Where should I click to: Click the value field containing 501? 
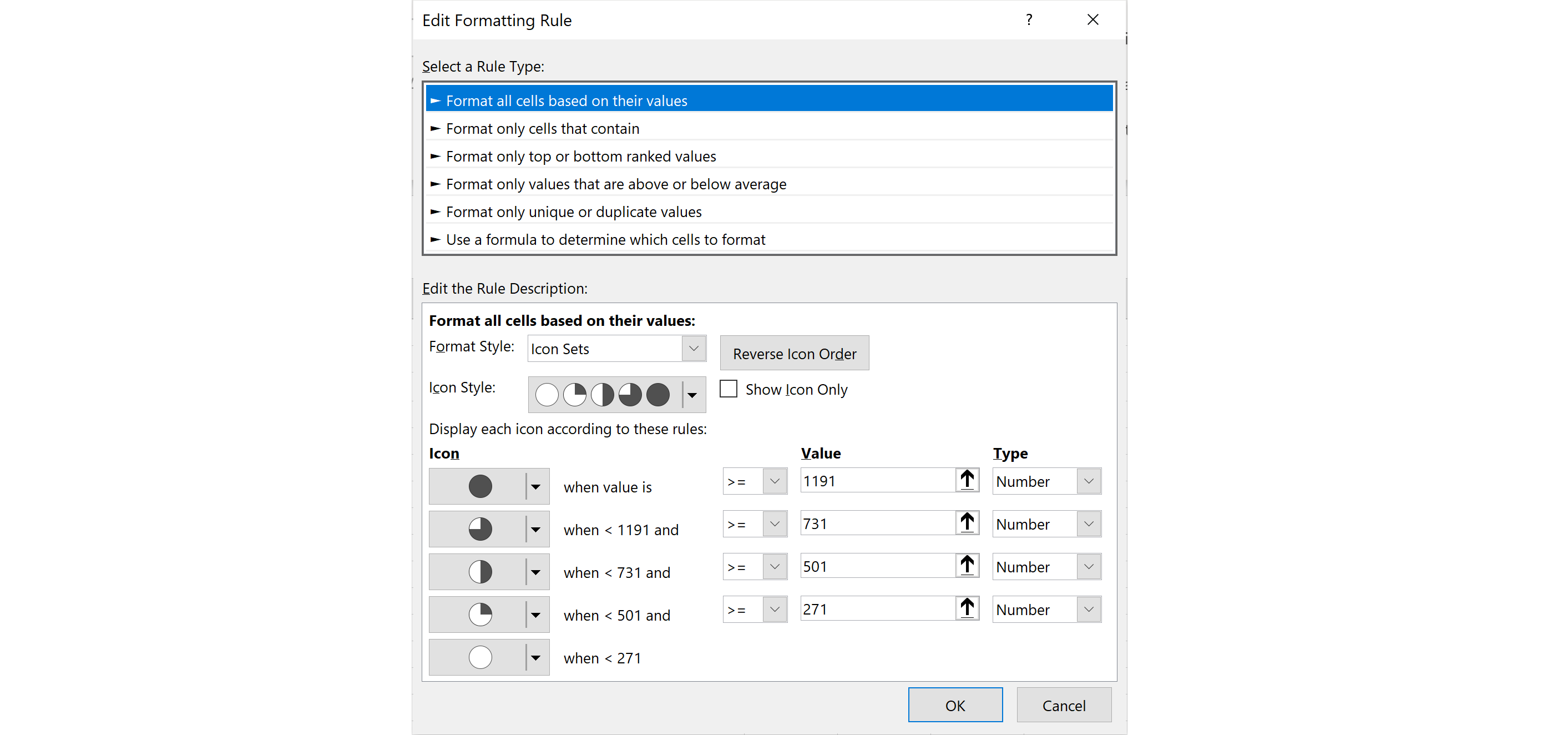point(877,566)
